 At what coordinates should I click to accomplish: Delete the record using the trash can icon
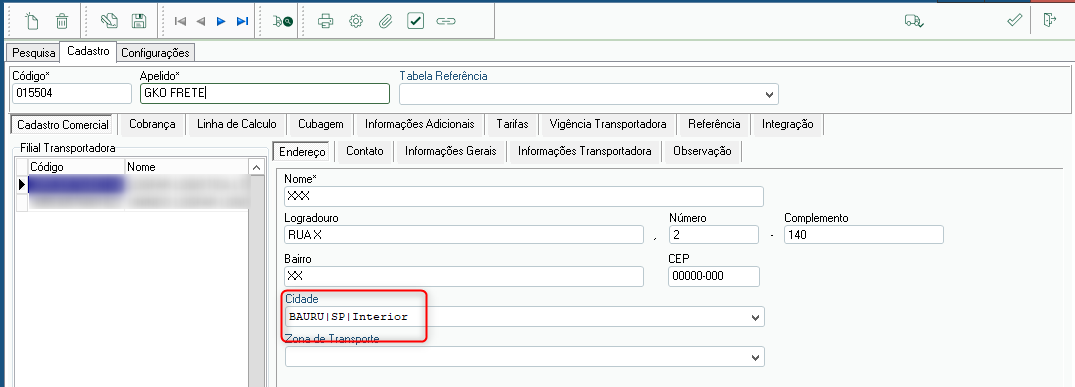(62, 21)
